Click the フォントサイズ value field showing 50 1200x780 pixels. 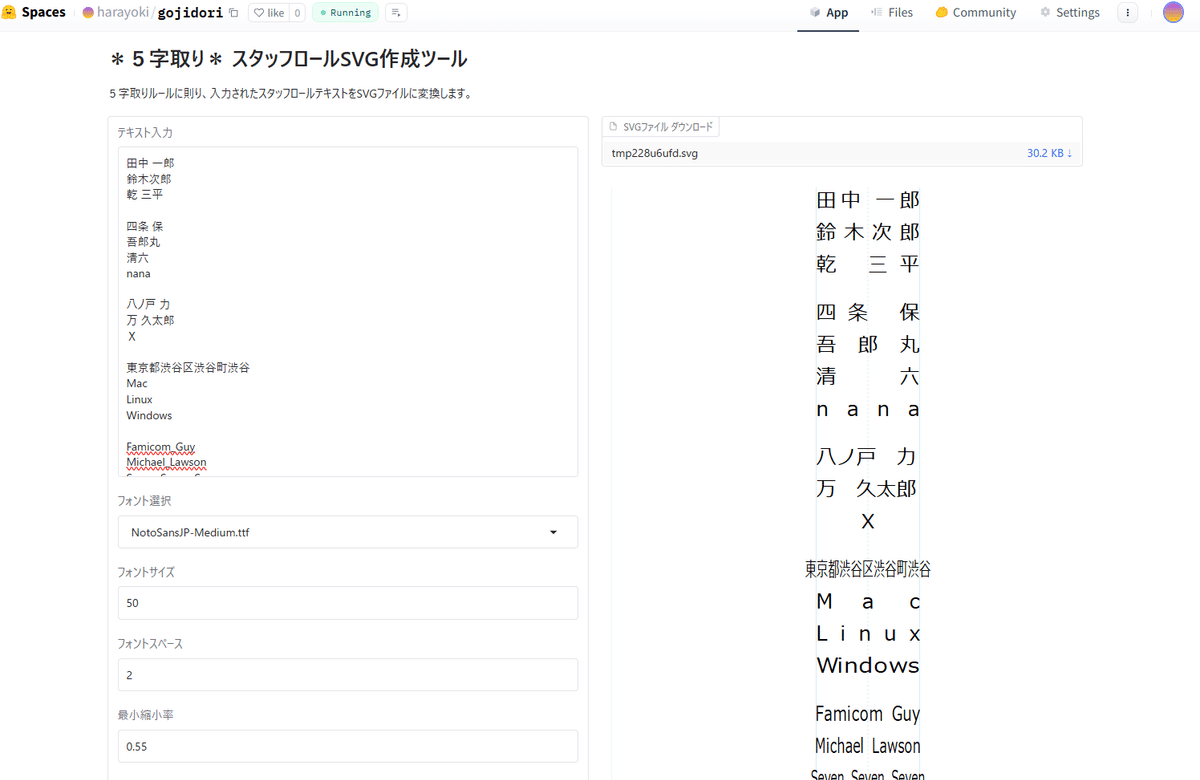point(347,603)
